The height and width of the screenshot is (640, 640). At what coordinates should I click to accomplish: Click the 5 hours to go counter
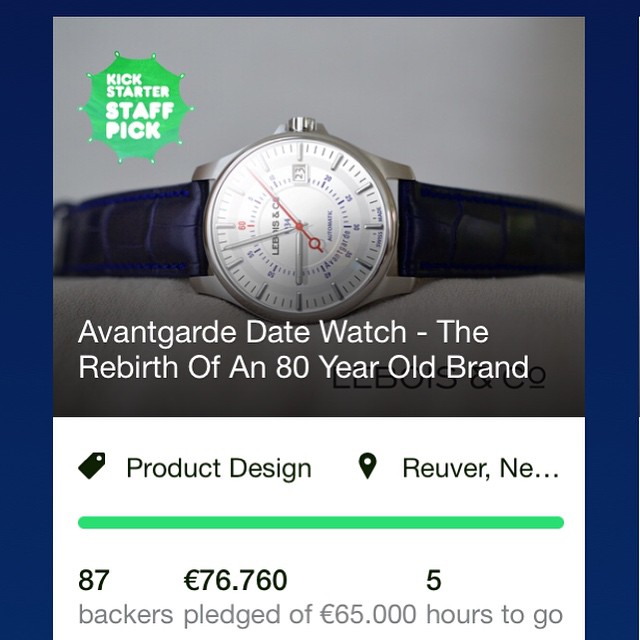tap(433, 580)
